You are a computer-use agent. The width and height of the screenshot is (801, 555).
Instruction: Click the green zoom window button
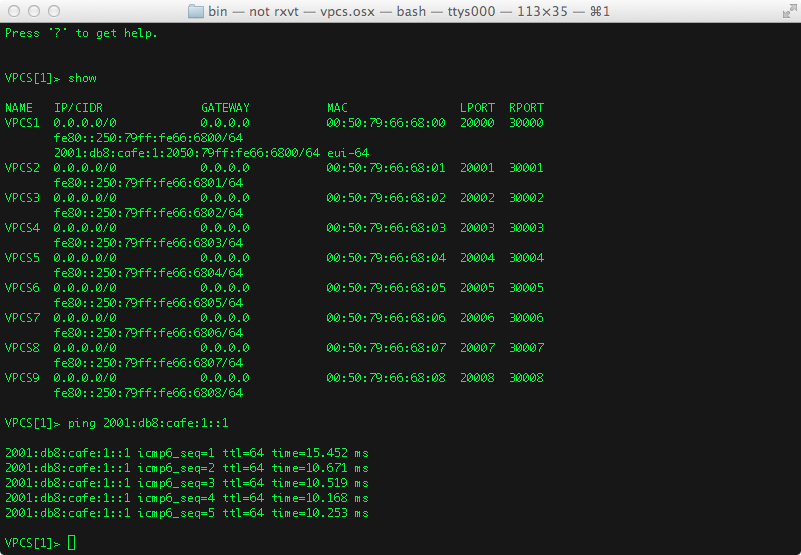tap(54, 11)
